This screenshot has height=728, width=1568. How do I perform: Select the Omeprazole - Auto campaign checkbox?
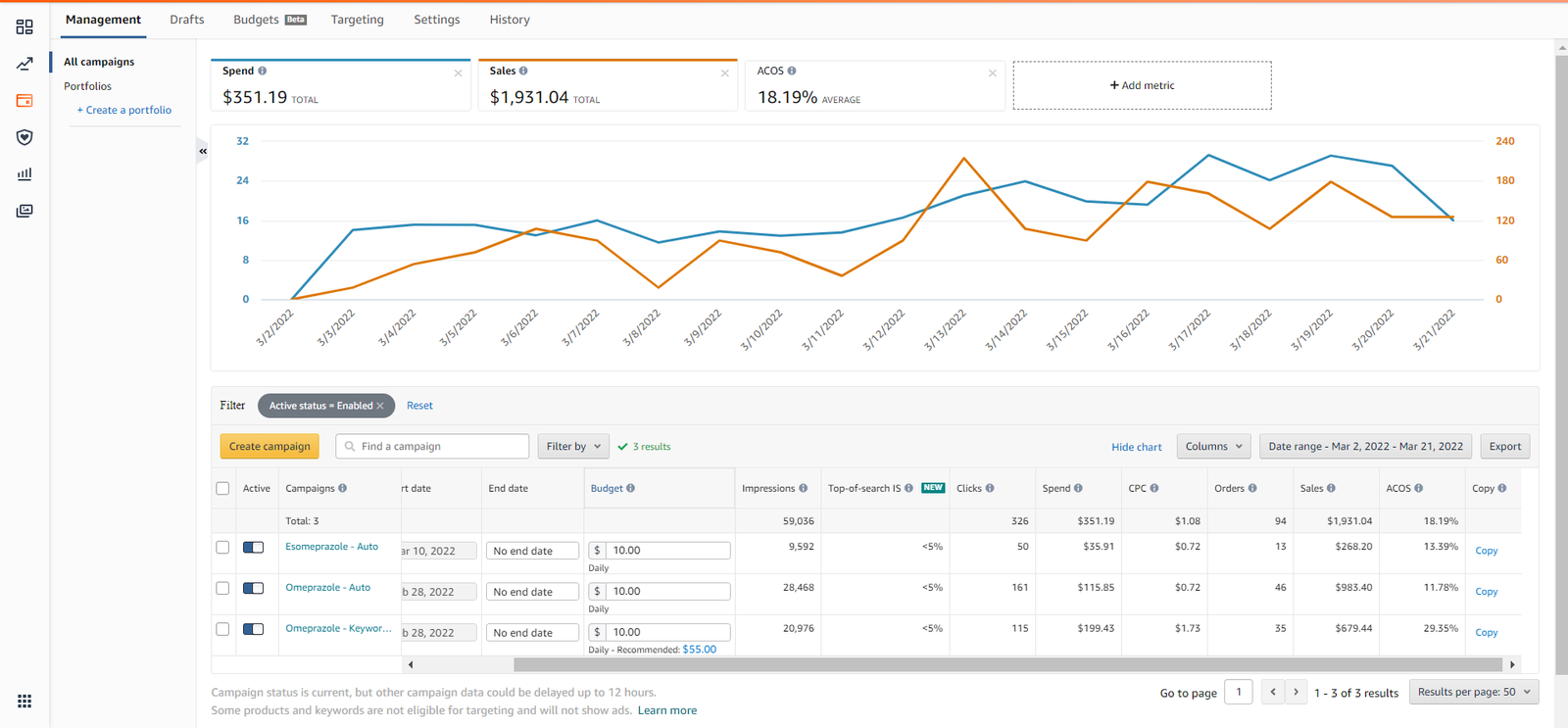222,589
